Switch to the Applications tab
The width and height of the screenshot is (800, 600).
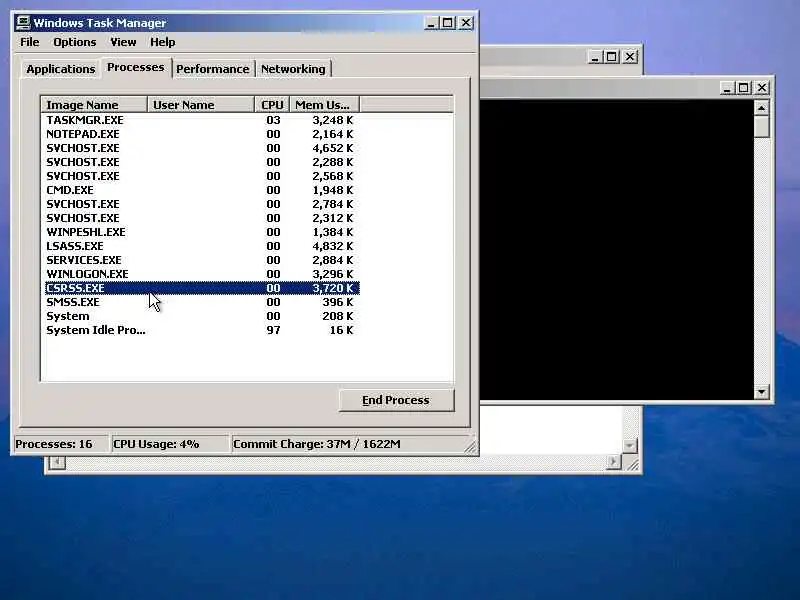[x=61, y=69]
